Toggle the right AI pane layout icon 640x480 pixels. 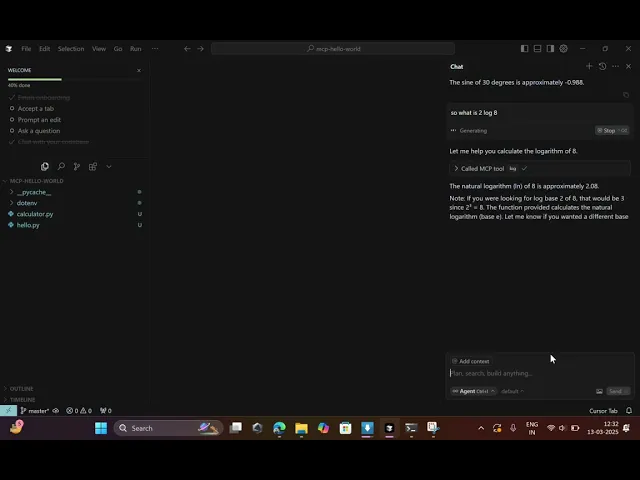point(550,49)
